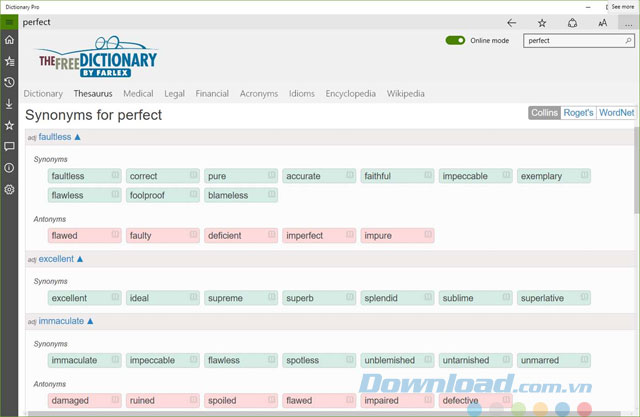Click the antonym faulty
The image size is (640, 417).
[x=162, y=236]
